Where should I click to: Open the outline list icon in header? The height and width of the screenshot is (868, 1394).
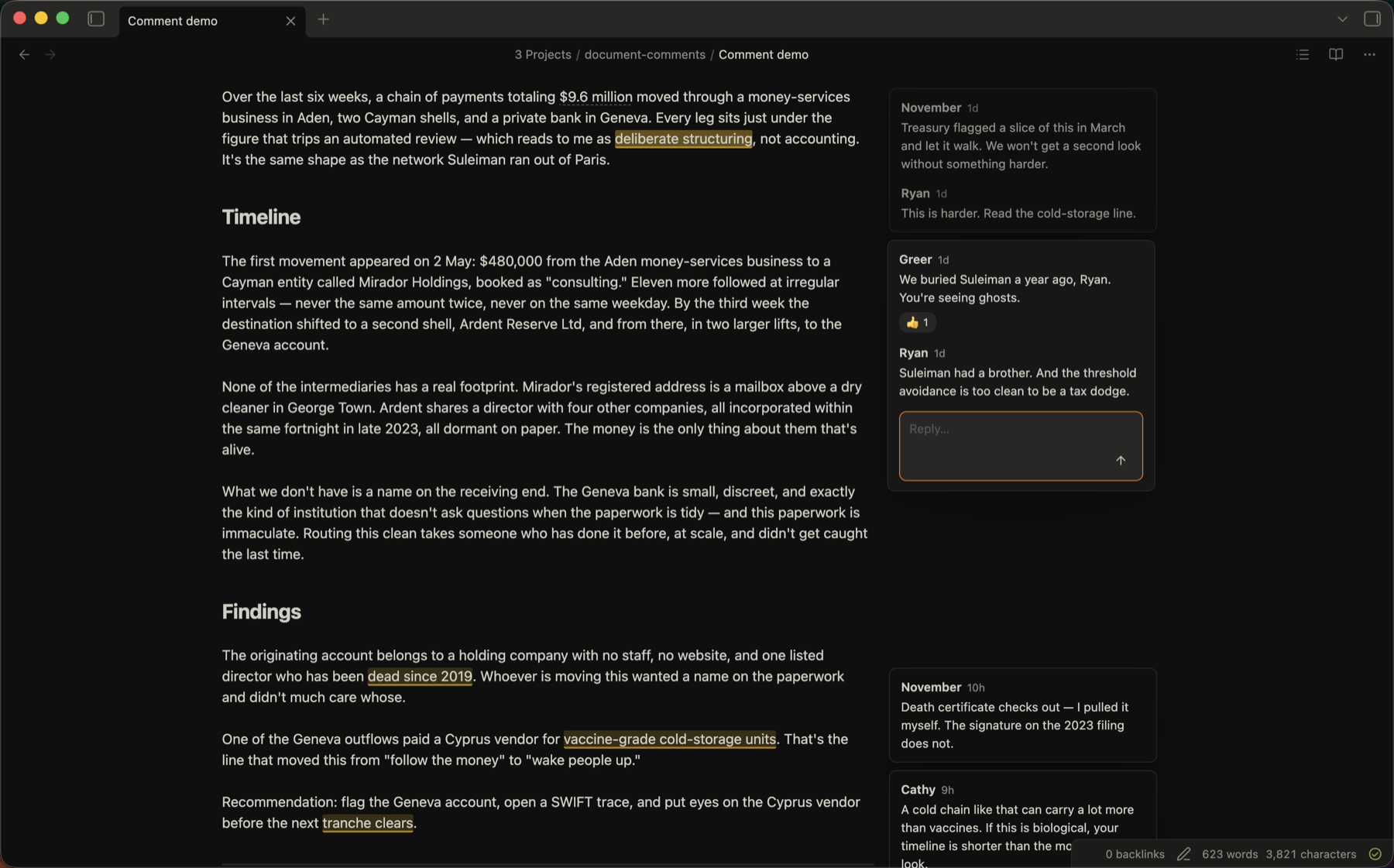click(1302, 54)
